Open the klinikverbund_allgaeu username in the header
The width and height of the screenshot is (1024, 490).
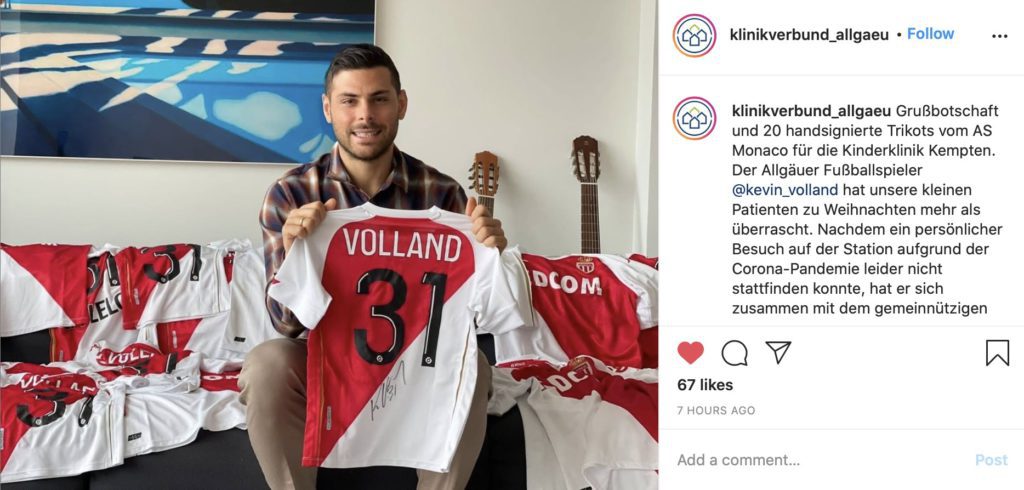(x=809, y=35)
